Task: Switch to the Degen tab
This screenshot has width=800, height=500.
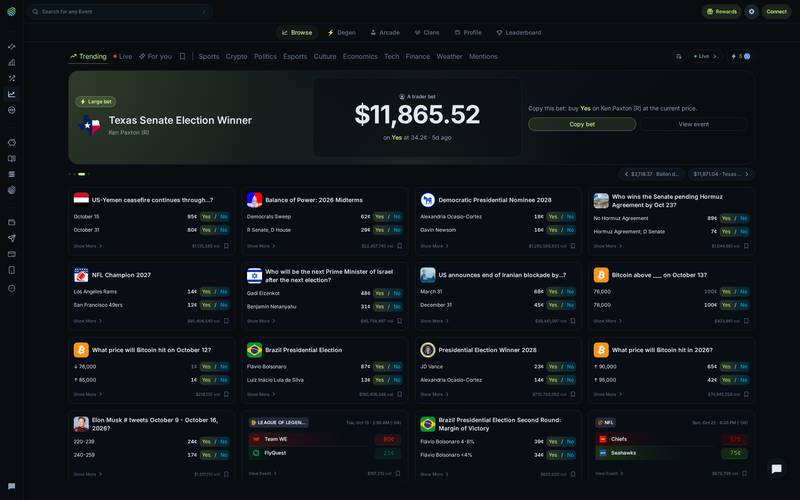Action: click(341, 32)
